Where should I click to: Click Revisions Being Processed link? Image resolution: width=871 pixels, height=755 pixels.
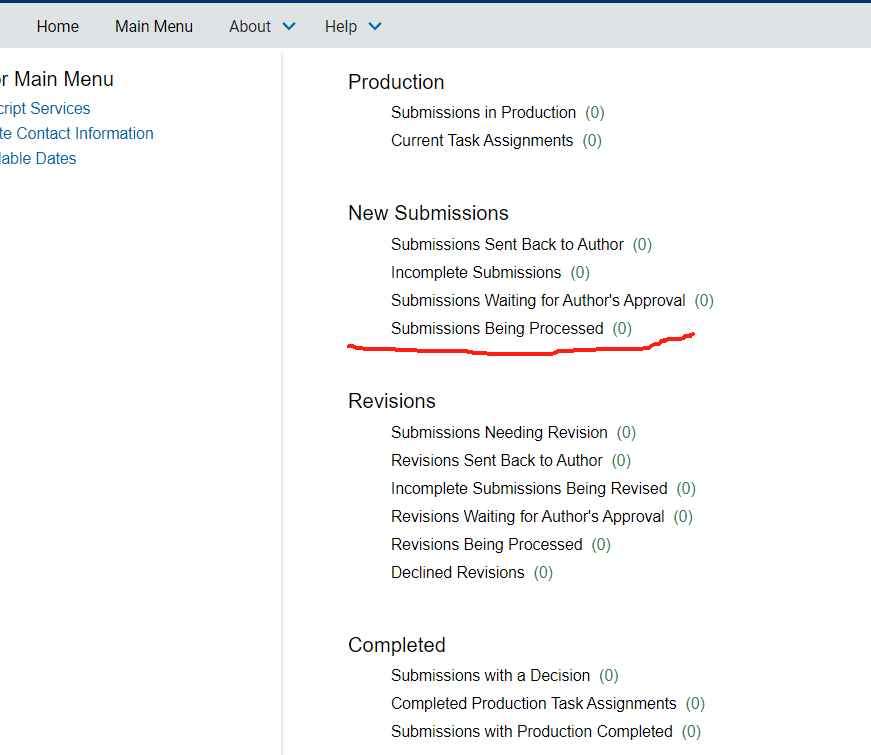pyautogui.click(x=486, y=545)
